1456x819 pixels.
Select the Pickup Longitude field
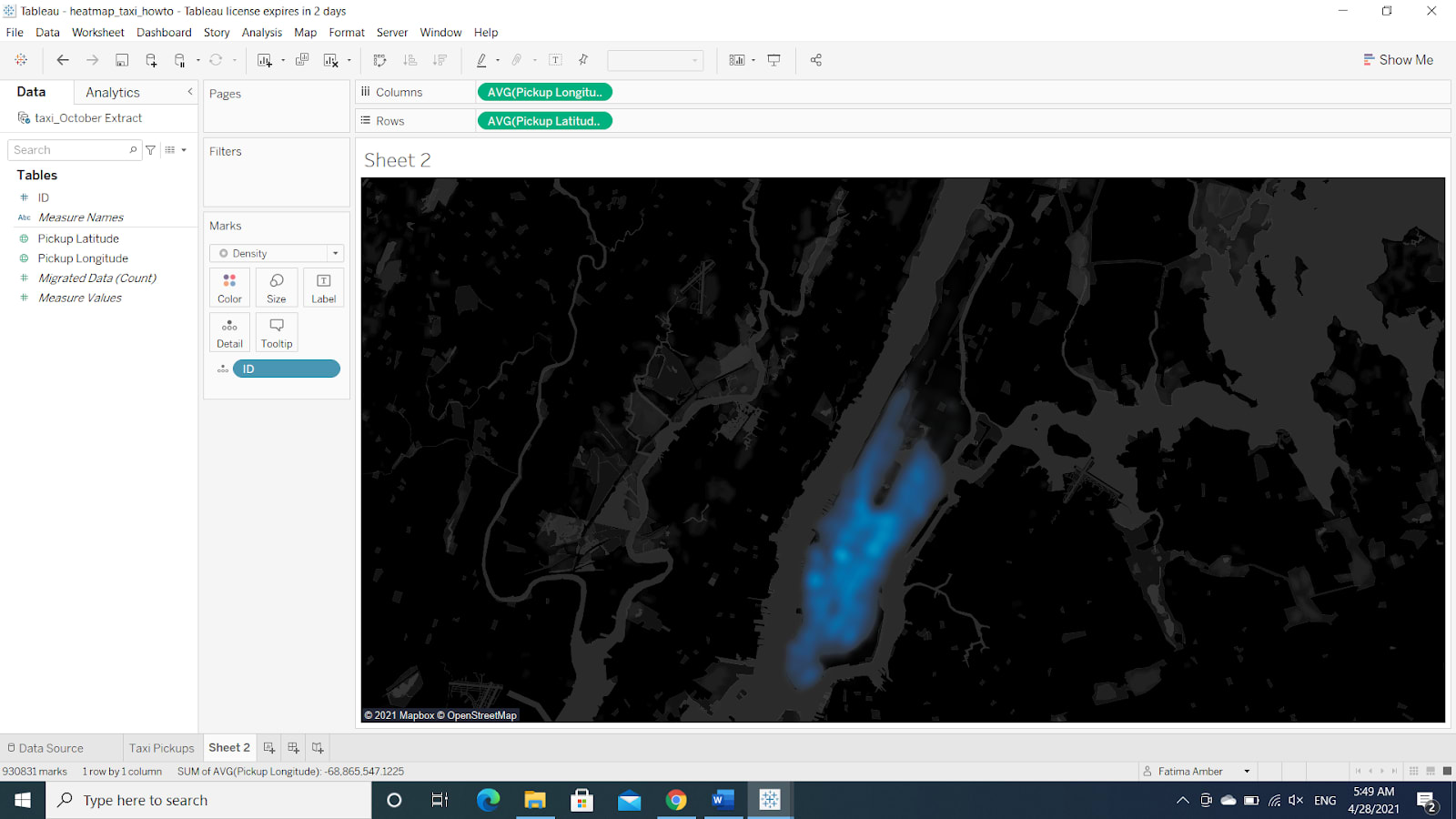[x=83, y=258]
